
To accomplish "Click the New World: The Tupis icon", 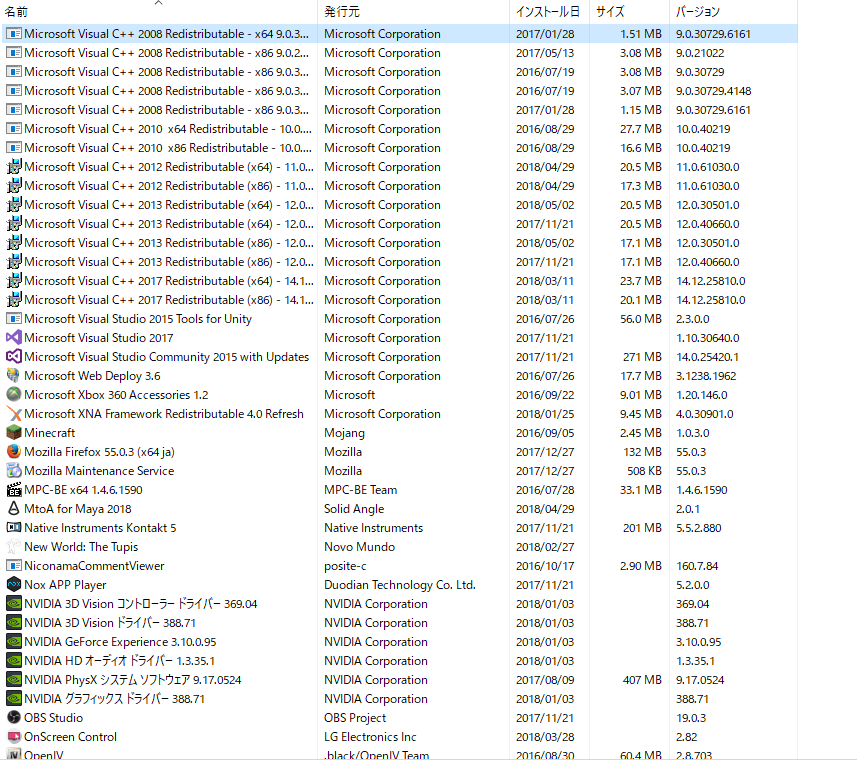I will [x=14, y=546].
